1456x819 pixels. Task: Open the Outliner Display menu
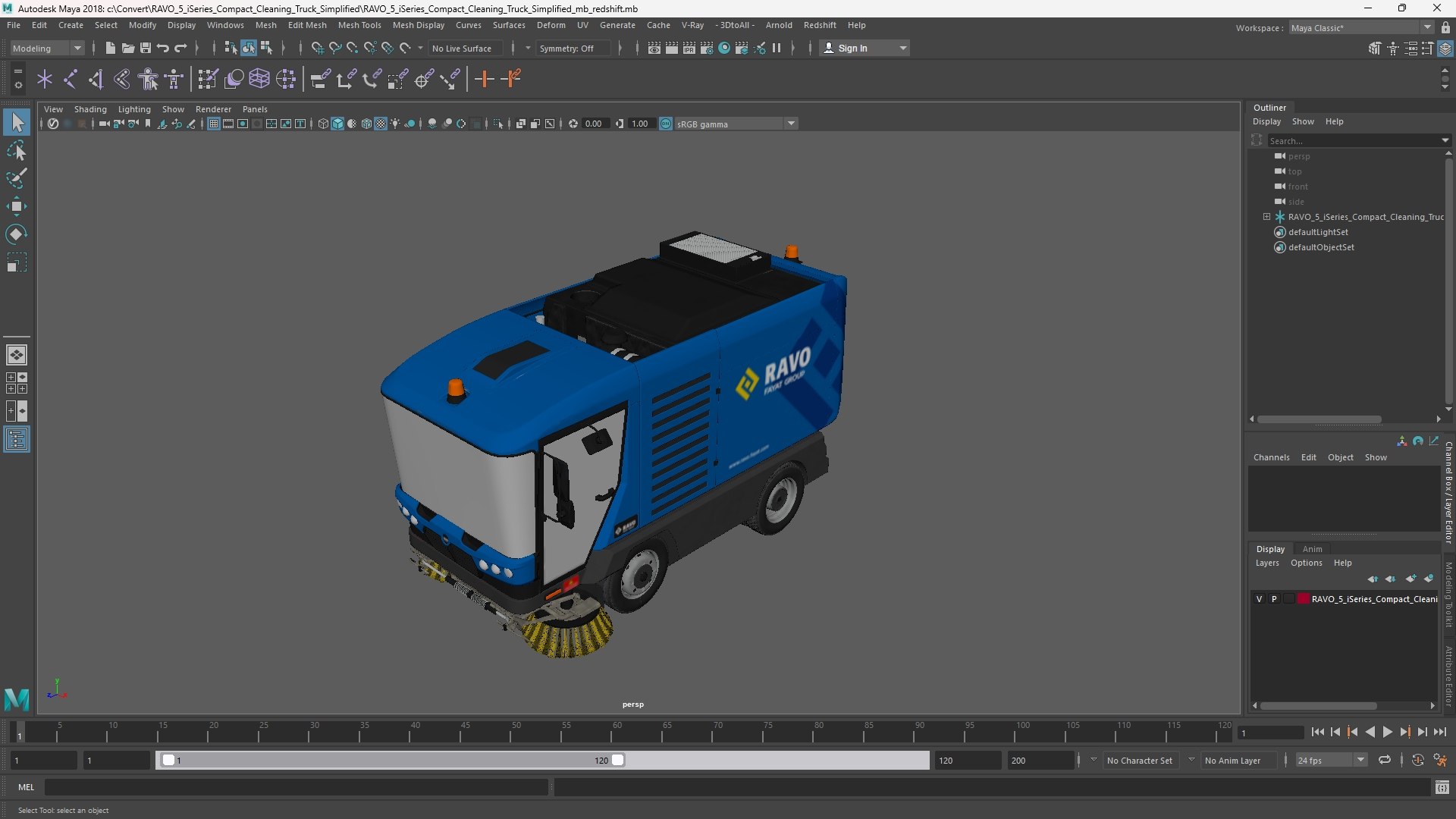[x=1266, y=121]
